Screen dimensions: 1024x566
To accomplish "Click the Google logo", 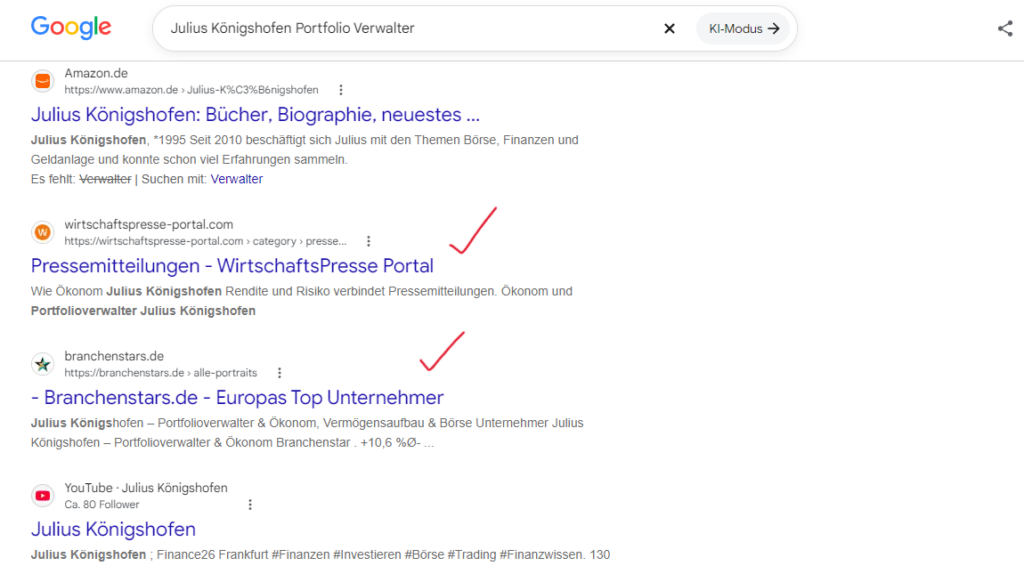I will [71, 27].
